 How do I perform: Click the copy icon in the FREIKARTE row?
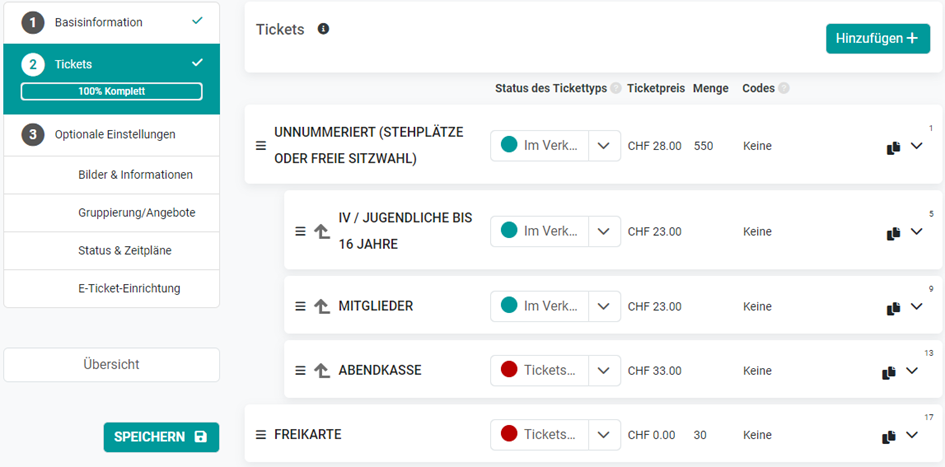(888, 437)
